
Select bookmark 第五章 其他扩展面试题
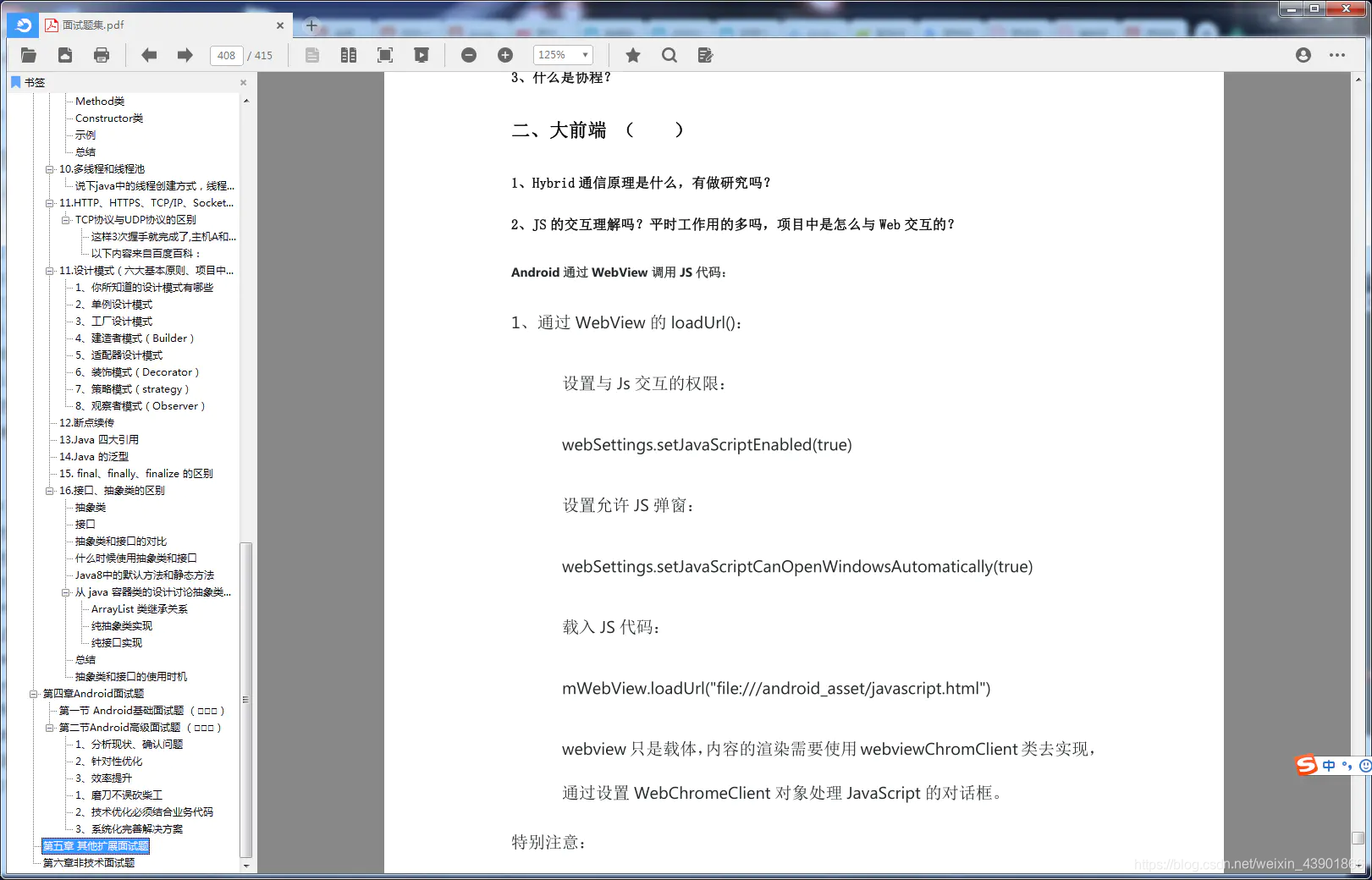(96, 846)
